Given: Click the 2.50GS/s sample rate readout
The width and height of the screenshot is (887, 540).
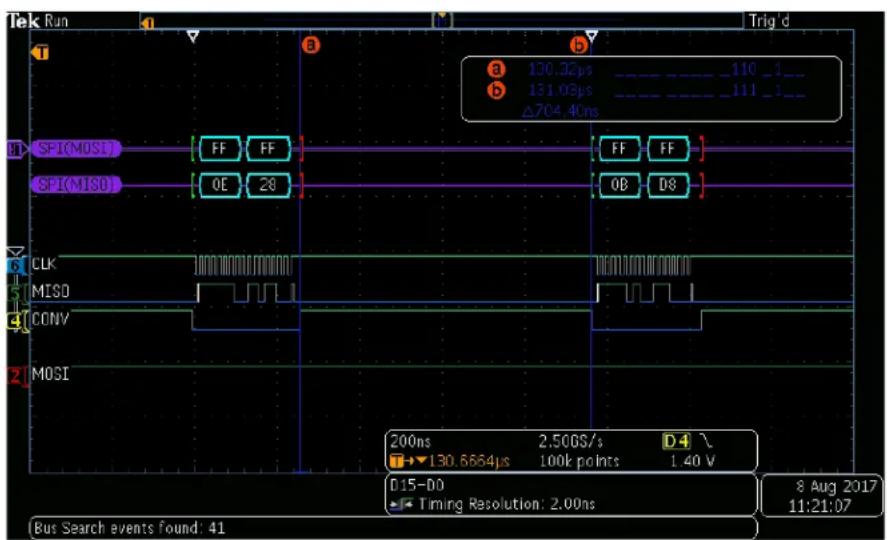Looking at the screenshot, I should click(571, 441).
